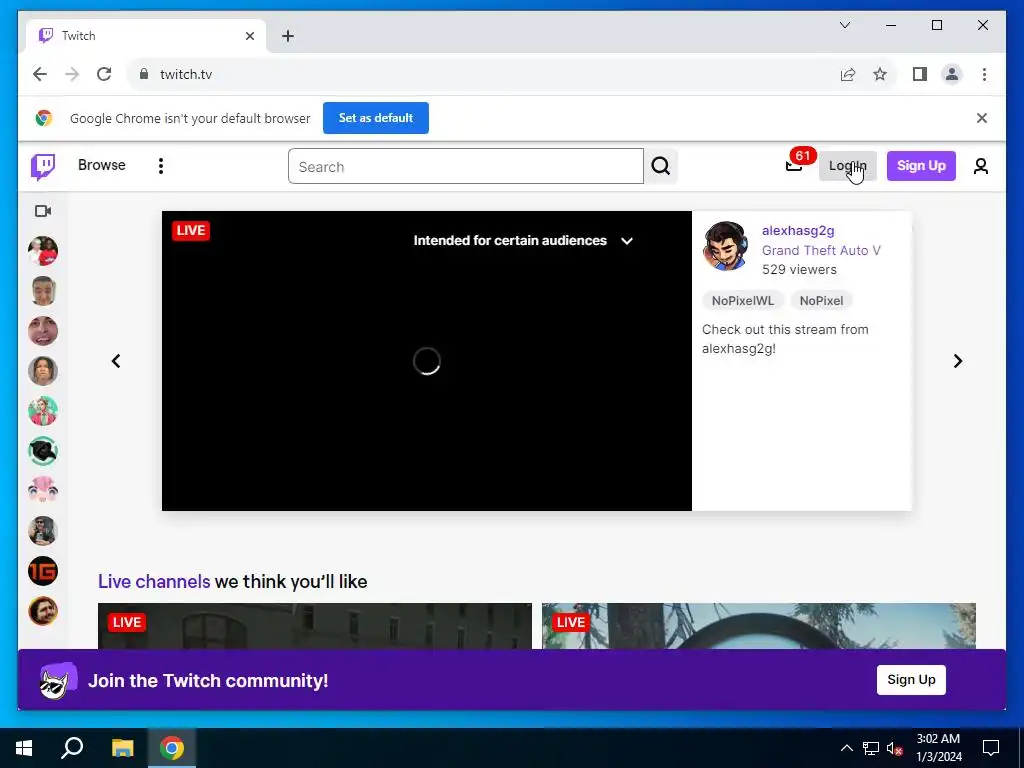Click the Twitch logo home icon
The height and width of the screenshot is (768, 1024).
43,167
